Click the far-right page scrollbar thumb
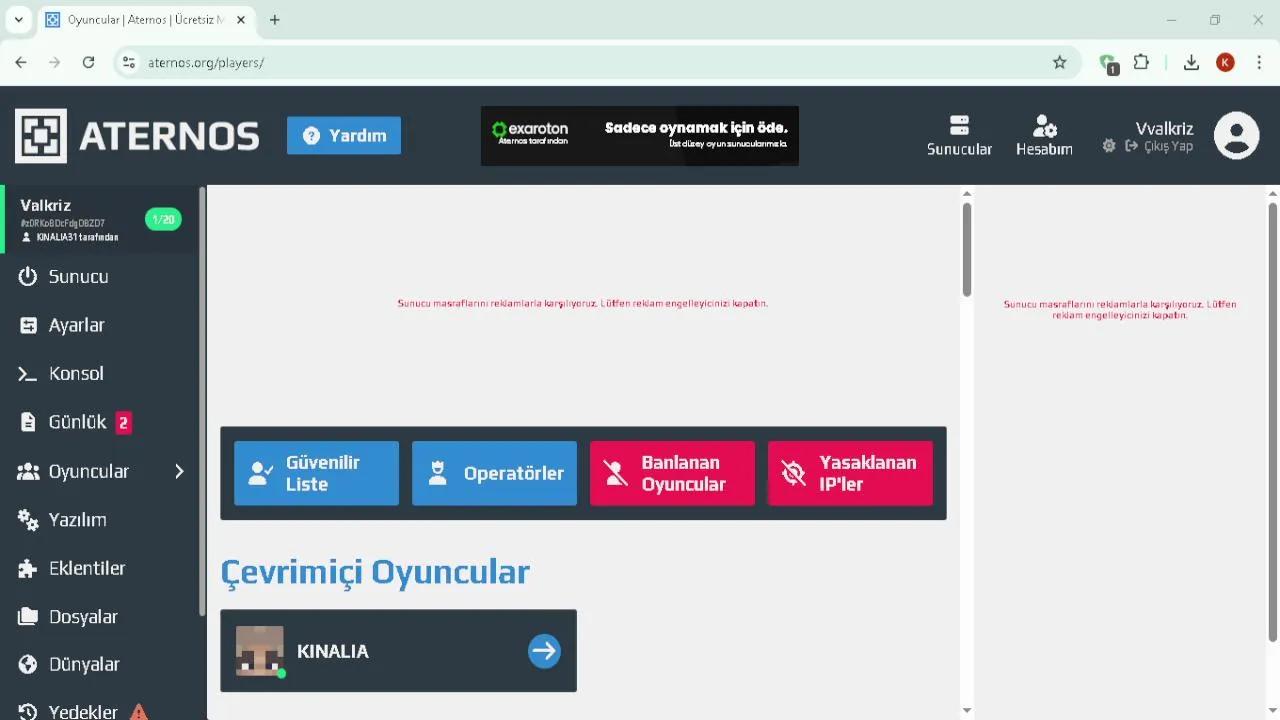Screen dimensions: 1280x720 pos(1272,422)
